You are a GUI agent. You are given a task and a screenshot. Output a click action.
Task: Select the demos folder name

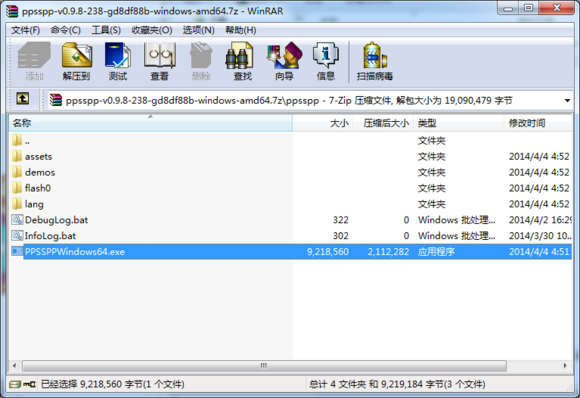[40, 172]
